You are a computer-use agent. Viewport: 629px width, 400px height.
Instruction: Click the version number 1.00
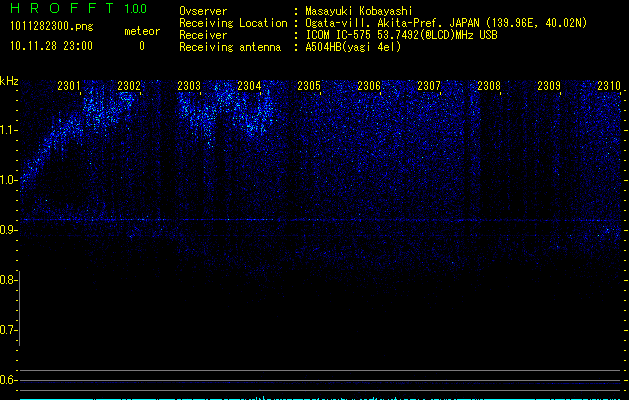tap(135, 8)
